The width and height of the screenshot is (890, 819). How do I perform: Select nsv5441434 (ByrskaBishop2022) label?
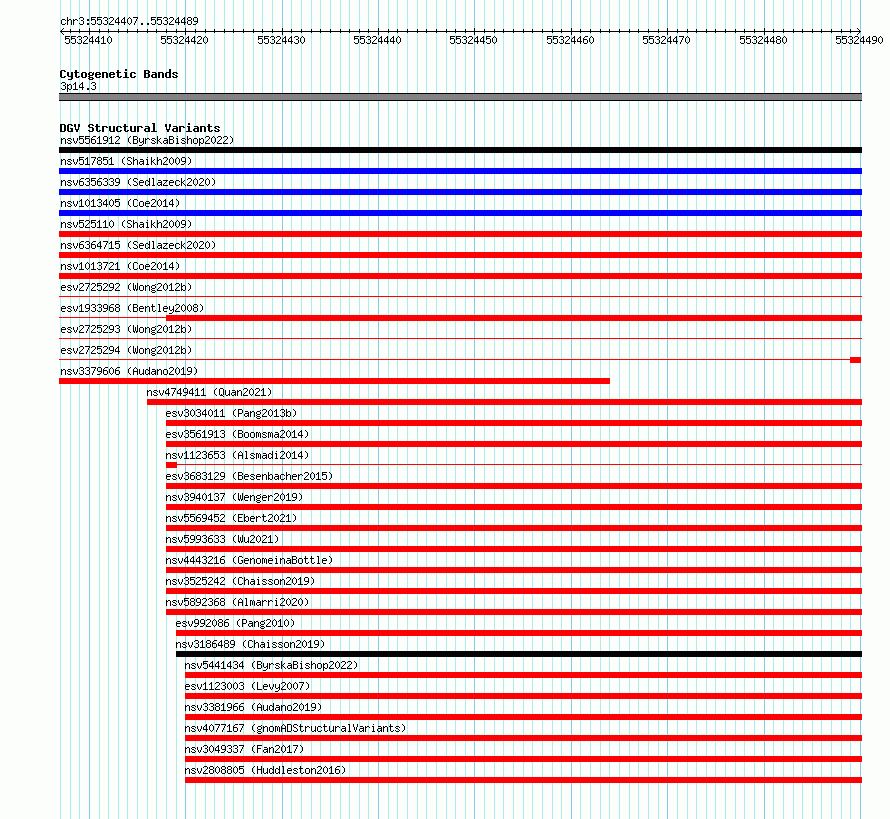271,665
